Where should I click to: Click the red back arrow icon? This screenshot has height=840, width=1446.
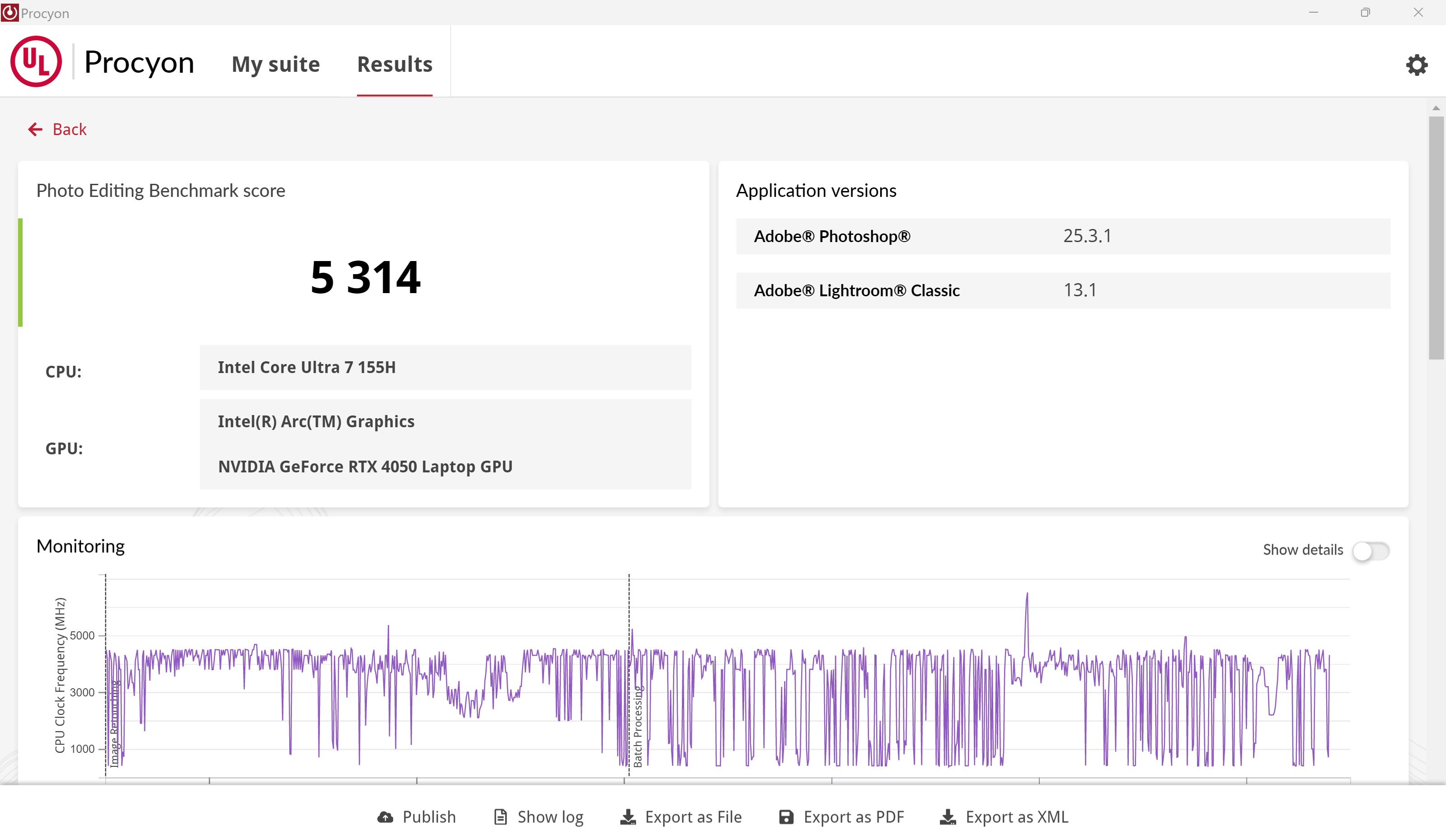point(35,129)
